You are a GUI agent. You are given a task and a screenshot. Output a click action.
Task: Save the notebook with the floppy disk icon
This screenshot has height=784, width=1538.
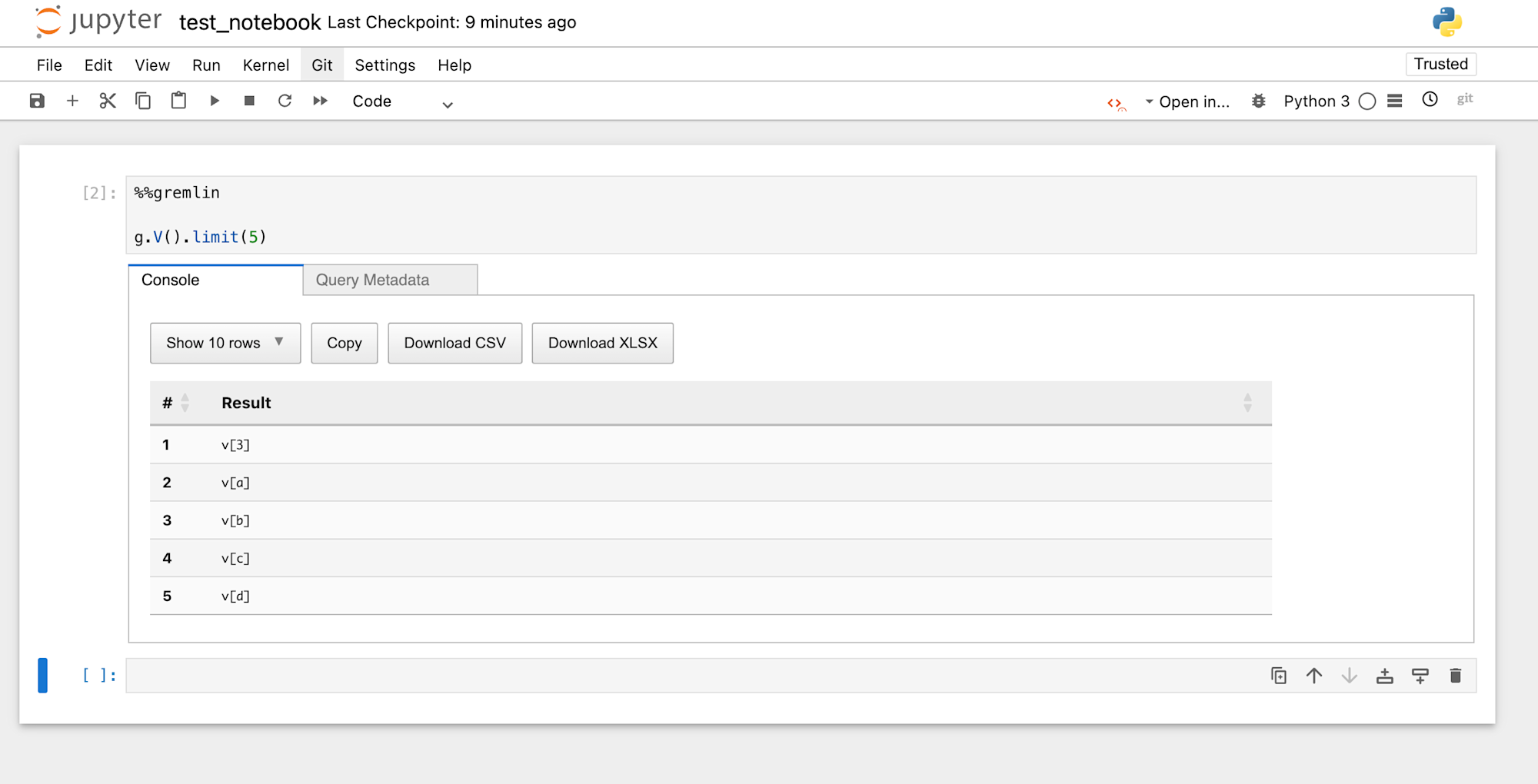(37, 101)
